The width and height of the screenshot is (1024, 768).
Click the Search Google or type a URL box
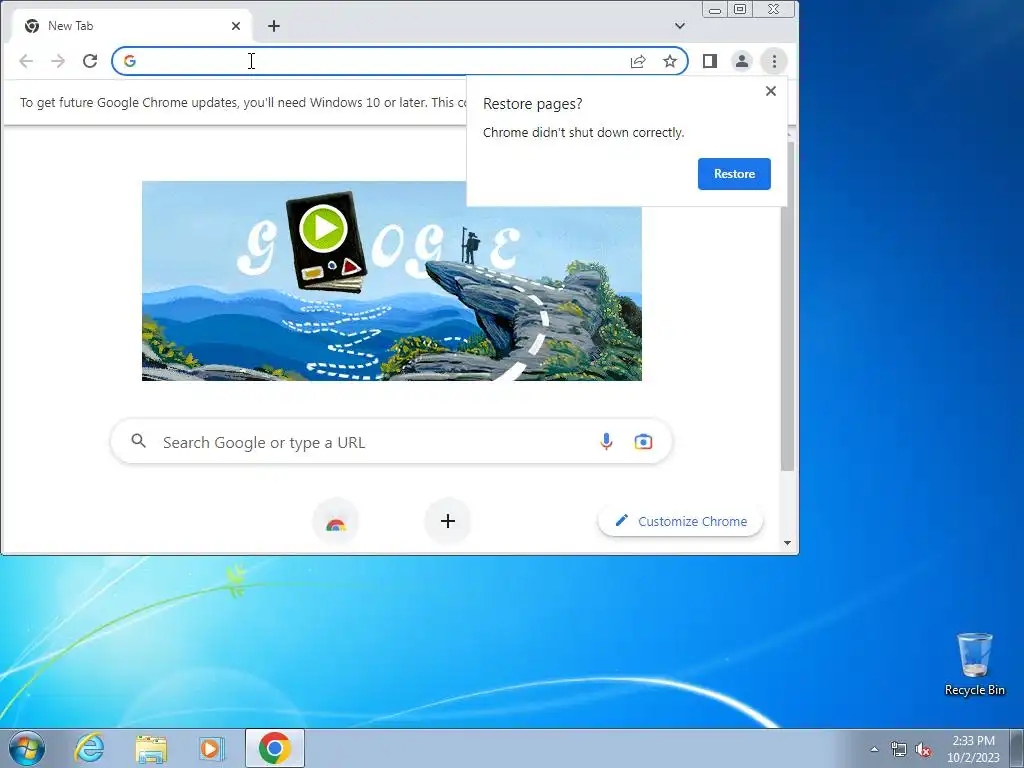[x=391, y=442]
